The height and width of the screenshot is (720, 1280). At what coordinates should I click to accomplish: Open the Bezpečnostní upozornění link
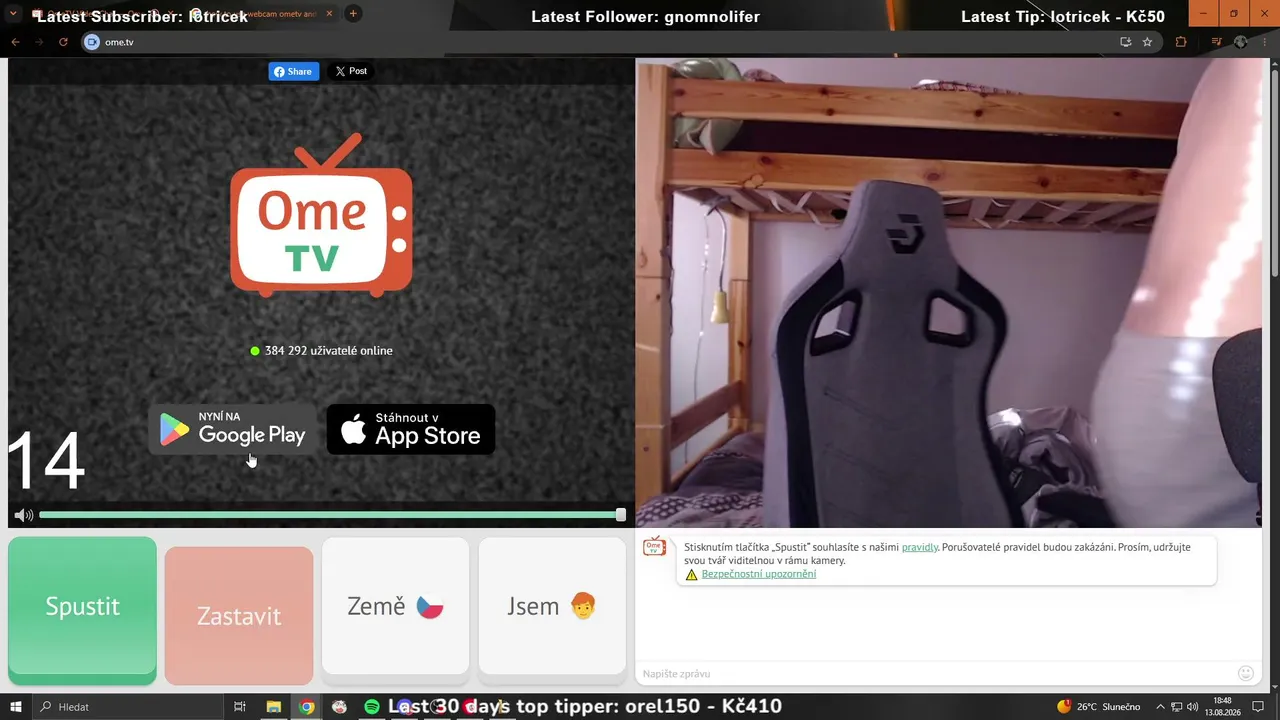(759, 574)
